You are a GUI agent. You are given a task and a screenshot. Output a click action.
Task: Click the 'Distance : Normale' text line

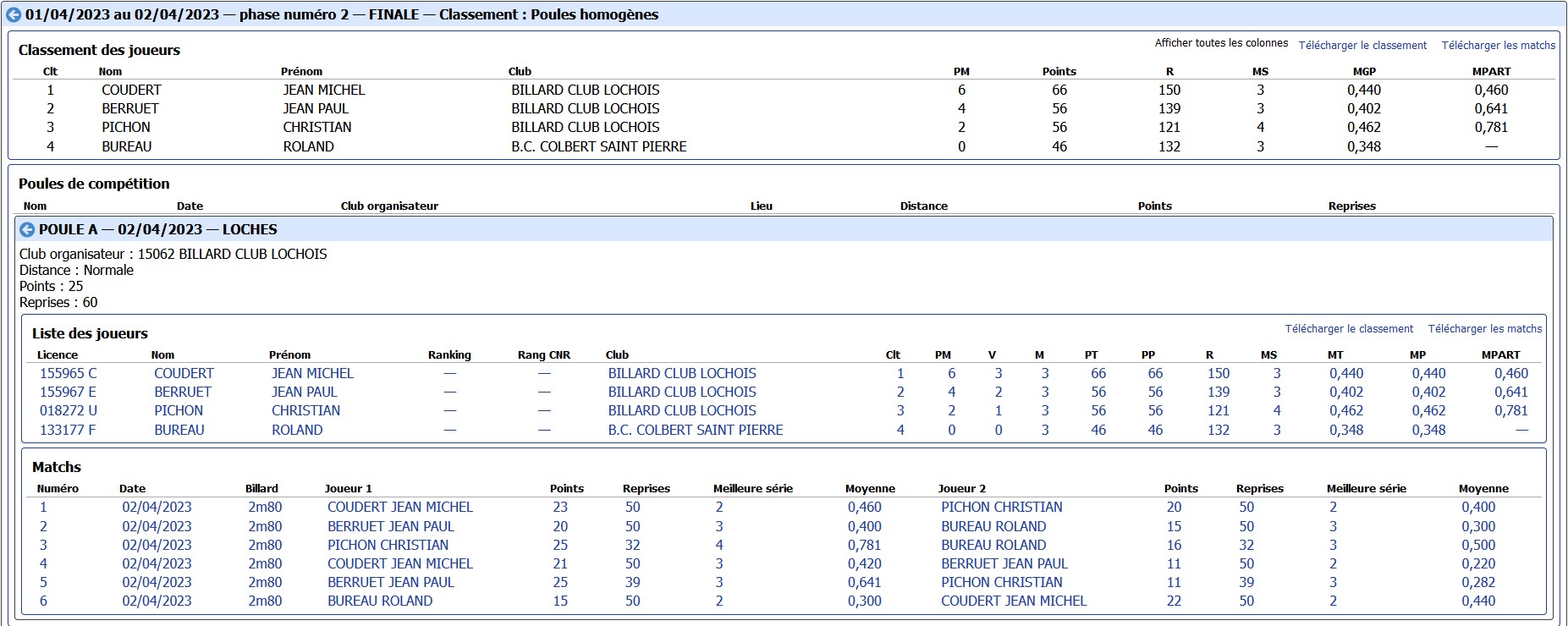click(76, 270)
